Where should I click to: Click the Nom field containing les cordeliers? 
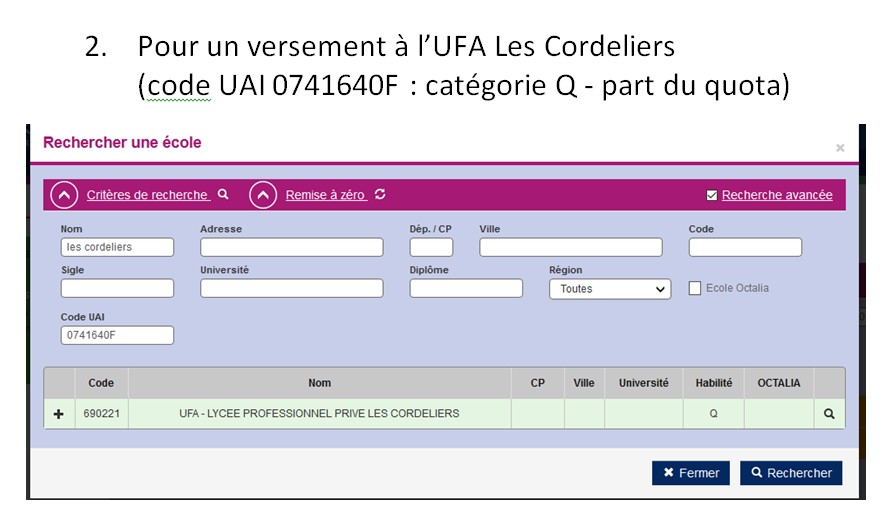[x=117, y=247]
